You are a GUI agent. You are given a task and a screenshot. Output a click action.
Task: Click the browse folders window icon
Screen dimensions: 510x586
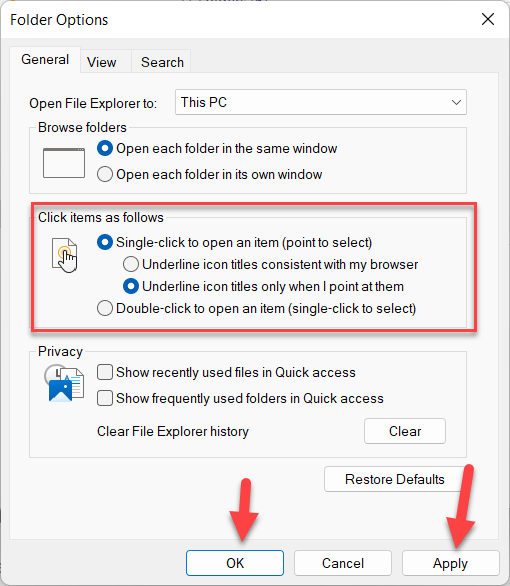tap(64, 163)
